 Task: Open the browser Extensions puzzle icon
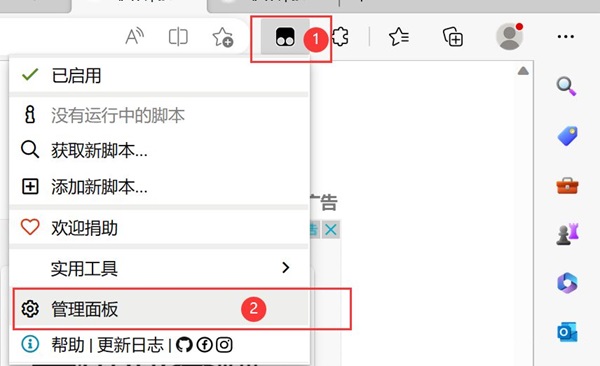(x=340, y=37)
